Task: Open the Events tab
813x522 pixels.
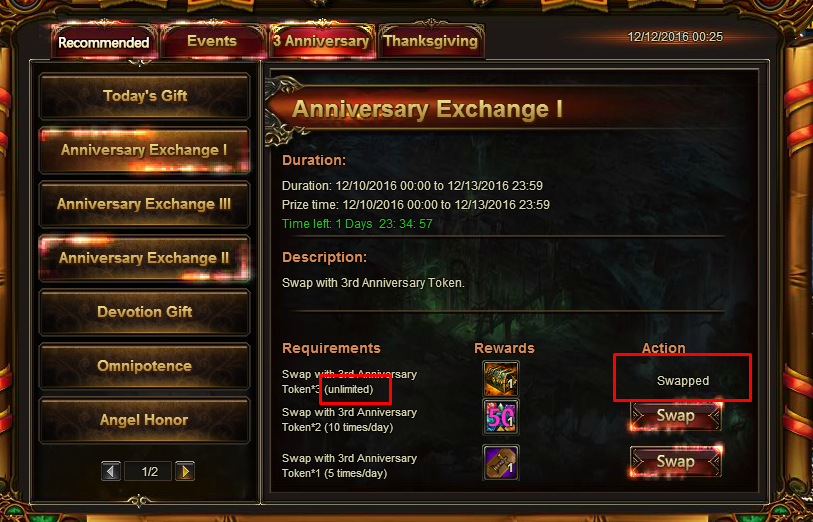Action: coord(212,41)
